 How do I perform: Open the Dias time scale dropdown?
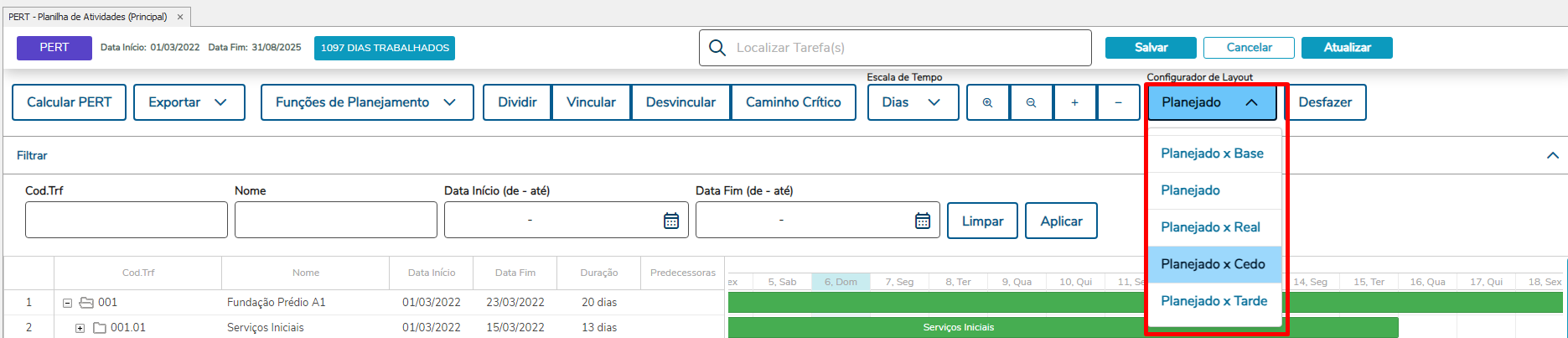point(912,102)
